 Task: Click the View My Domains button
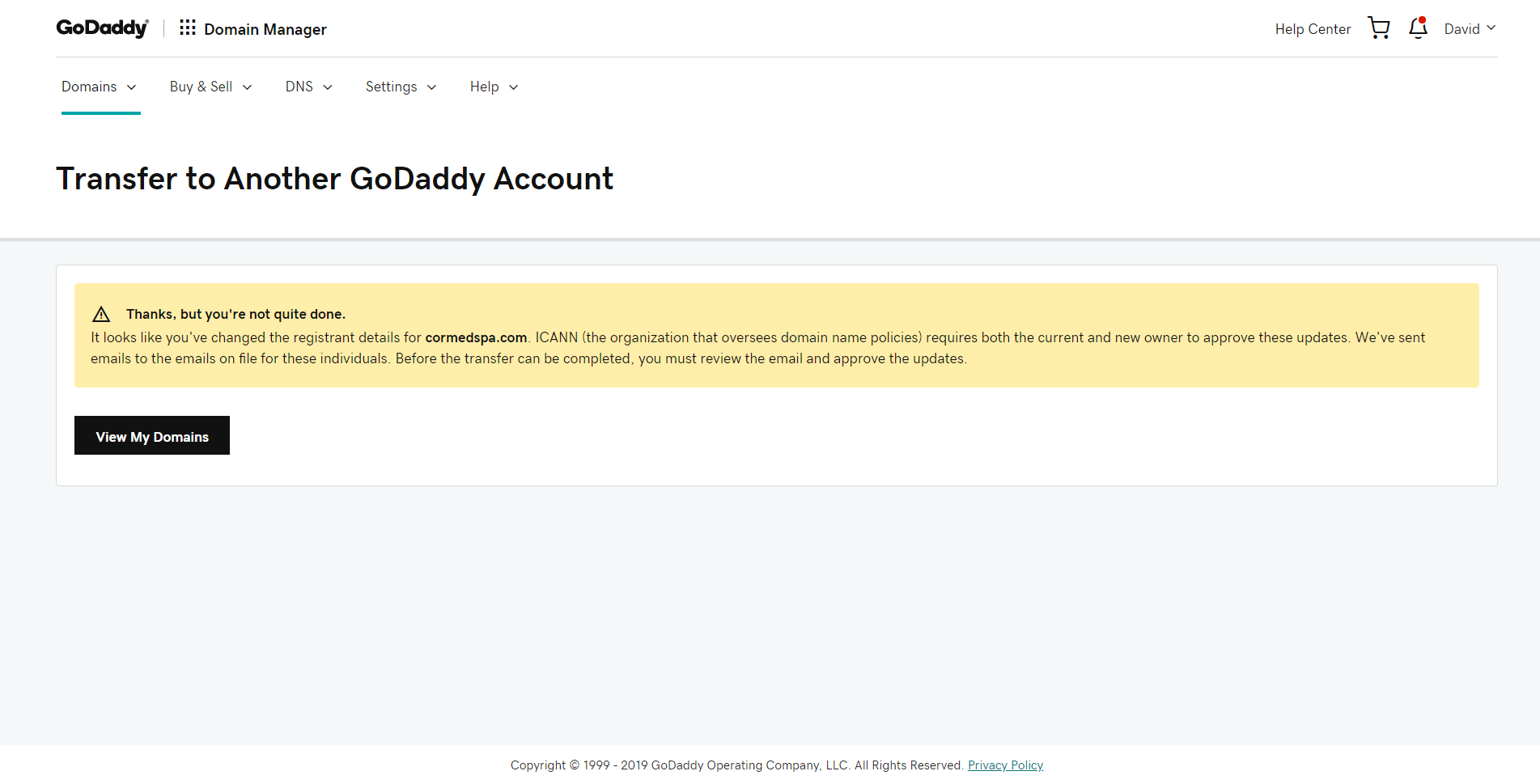152,435
